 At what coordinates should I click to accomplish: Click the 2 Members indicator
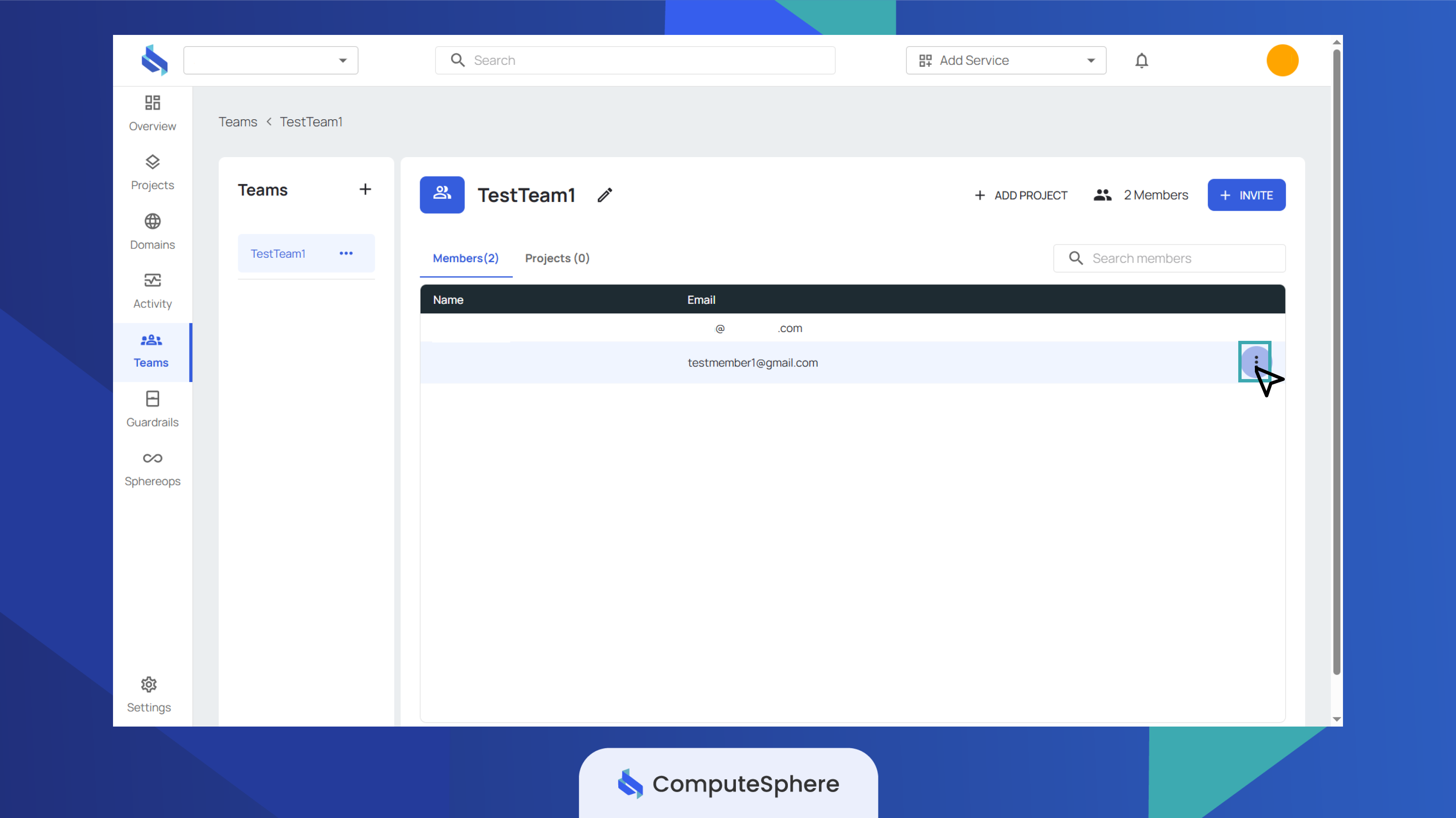pos(1140,195)
